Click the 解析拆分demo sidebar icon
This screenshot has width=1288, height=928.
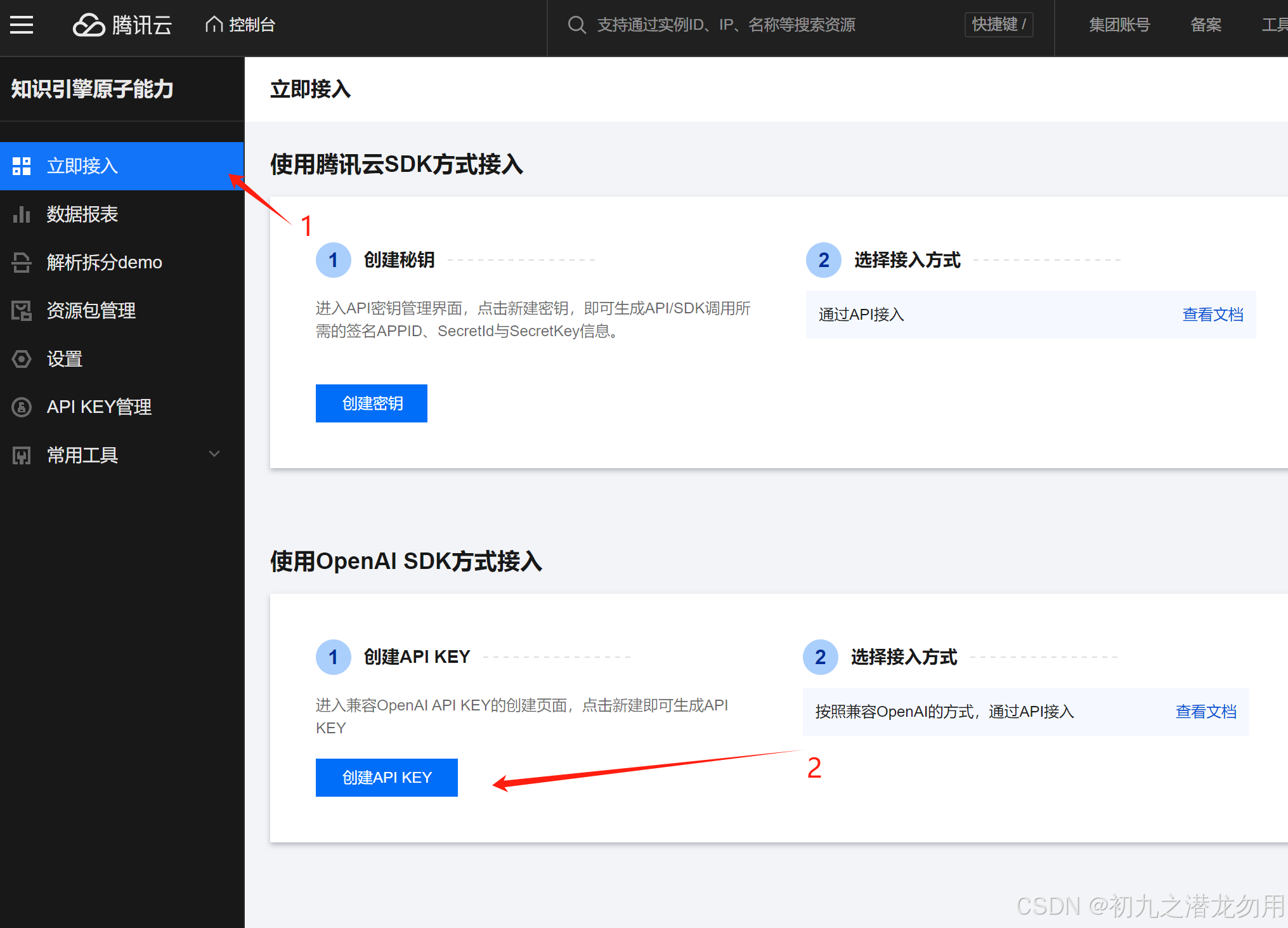click(22, 263)
